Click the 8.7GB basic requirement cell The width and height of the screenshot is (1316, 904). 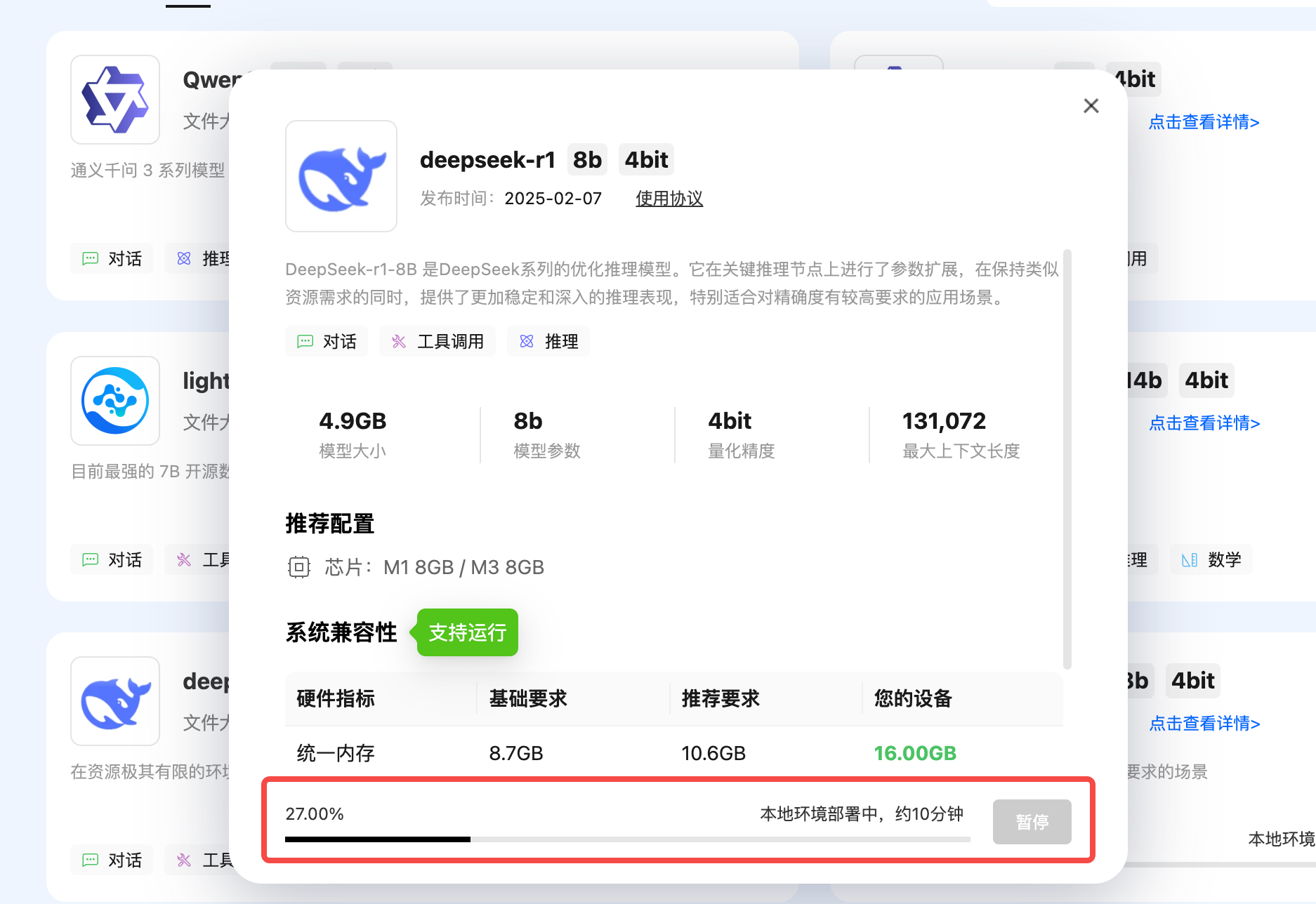coord(516,753)
